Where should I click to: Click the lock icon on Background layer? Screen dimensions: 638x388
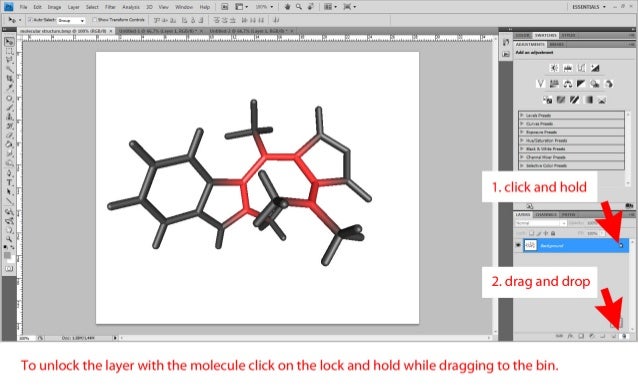[x=621, y=245]
